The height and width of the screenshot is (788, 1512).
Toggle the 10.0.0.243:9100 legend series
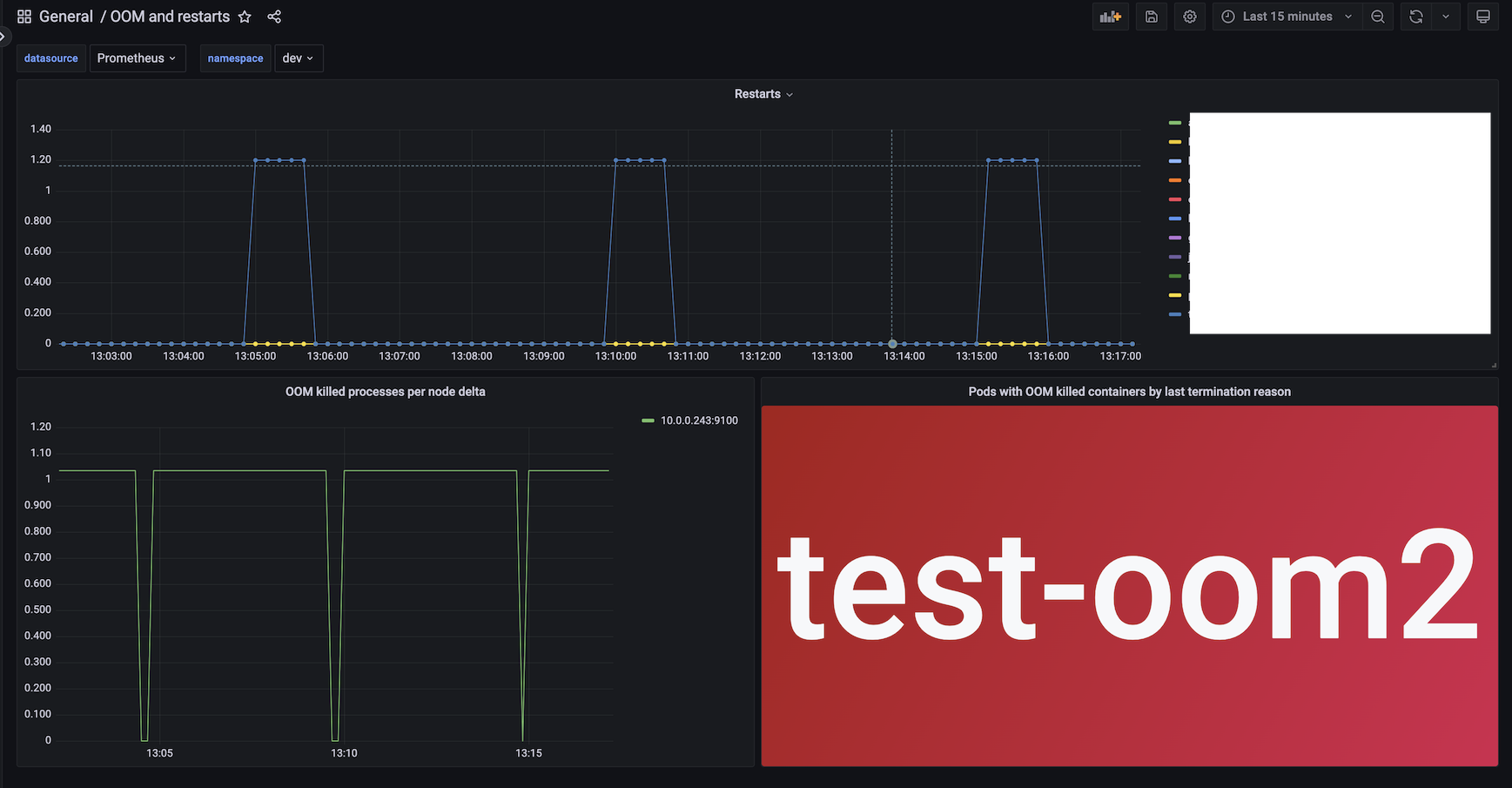point(699,421)
